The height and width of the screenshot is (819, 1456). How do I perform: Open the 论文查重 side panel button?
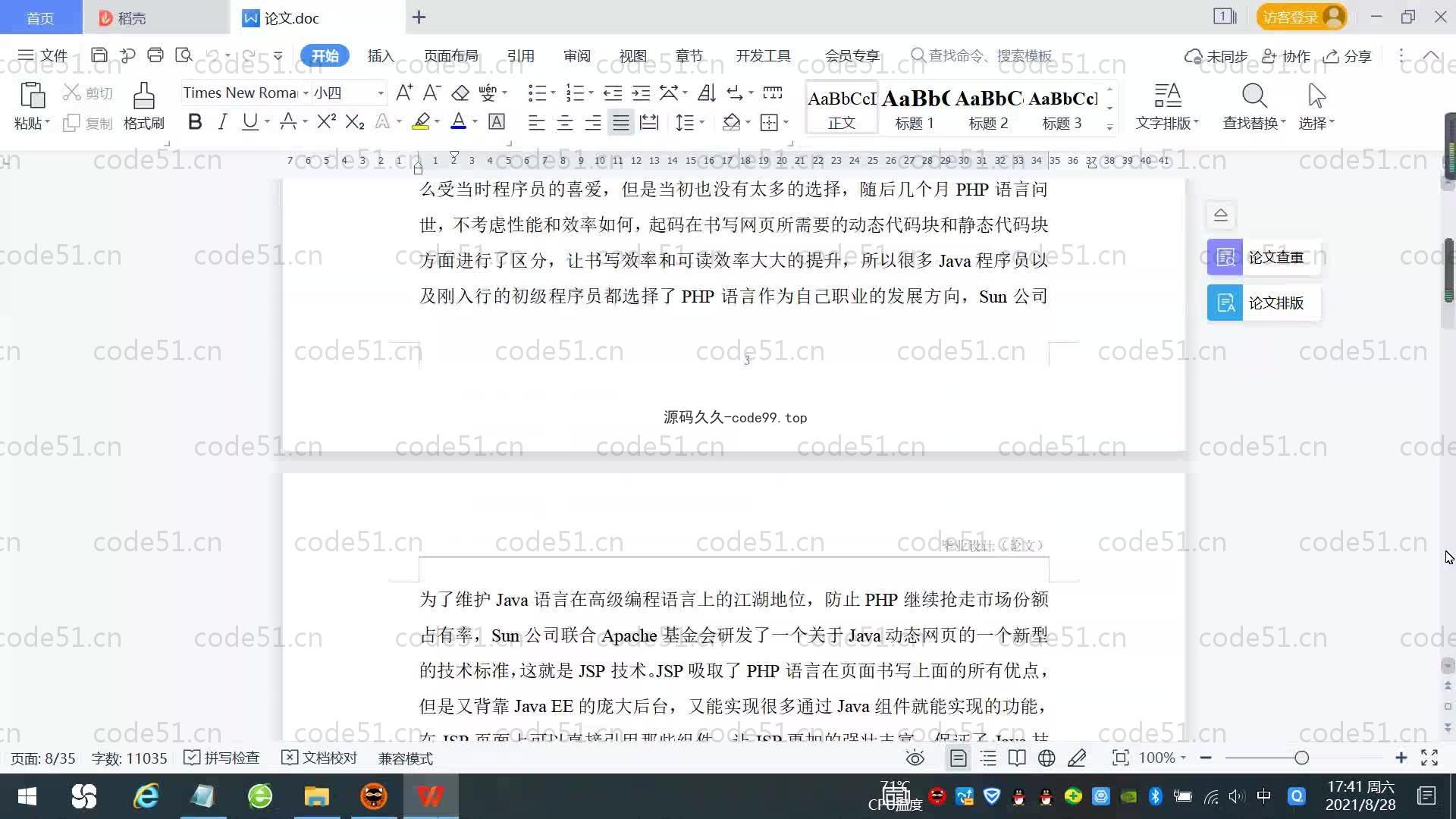pos(1263,257)
